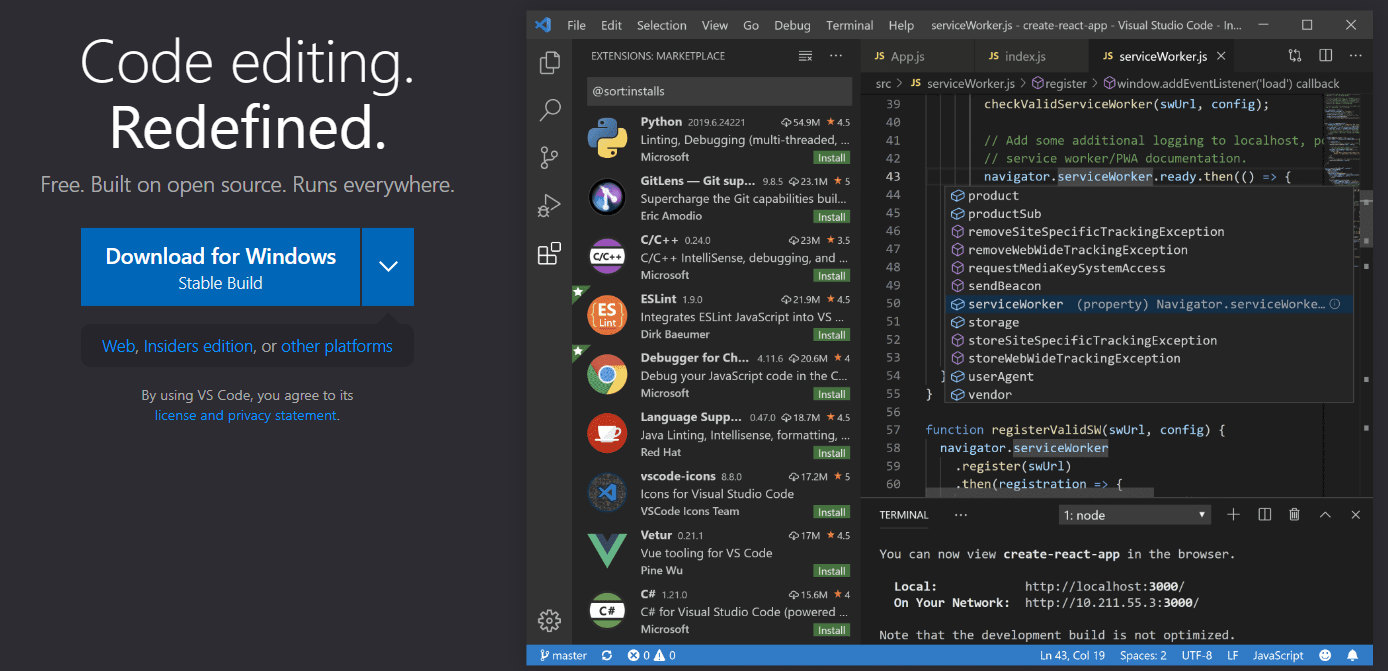Open the settings gear in the activity bar
Viewport: 1388px width, 671px height.
(549, 620)
